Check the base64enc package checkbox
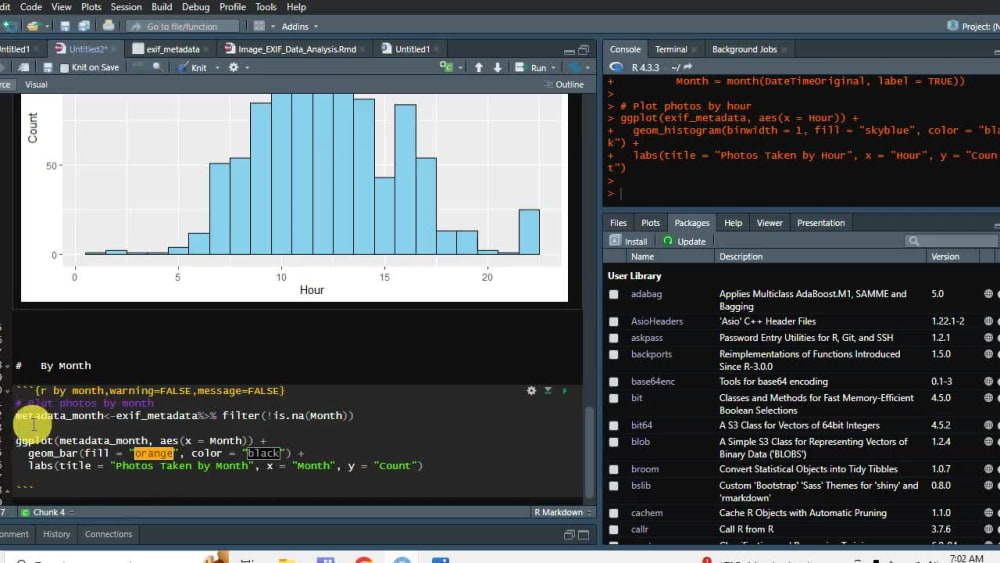Image resolution: width=1000 pixels, height=563 pixels. (x=614, y=382)
